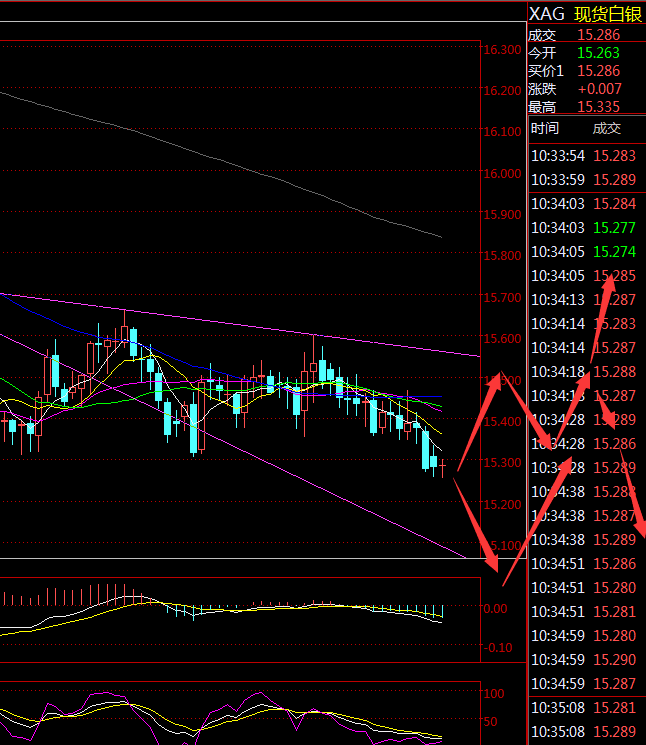Click the 涨跌 label

(542, 89)
